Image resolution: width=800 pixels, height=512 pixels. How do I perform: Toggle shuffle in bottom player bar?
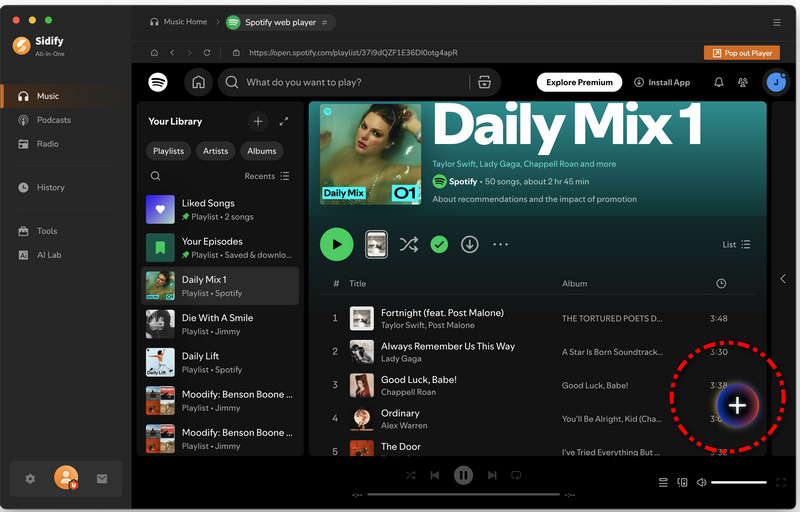411,475
